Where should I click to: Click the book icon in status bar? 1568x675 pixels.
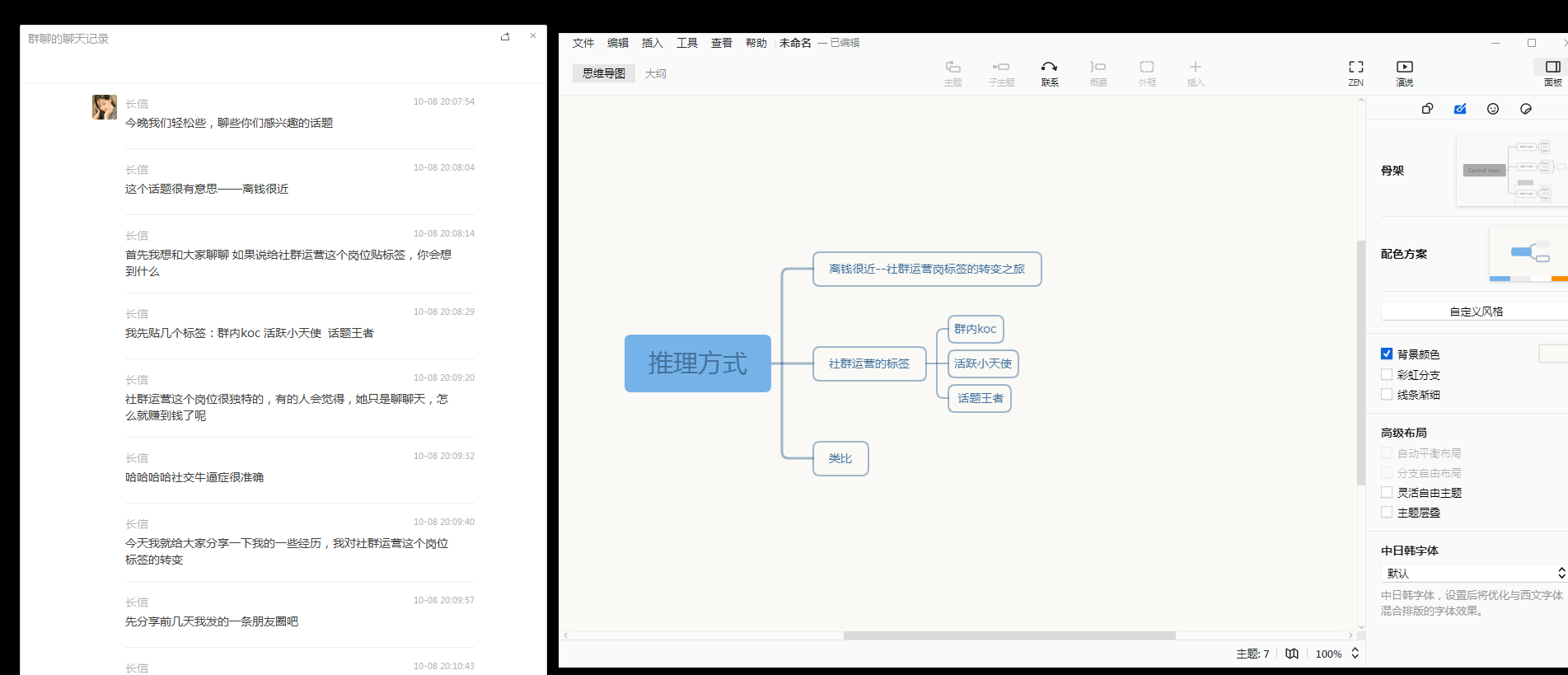point(1292,654)
